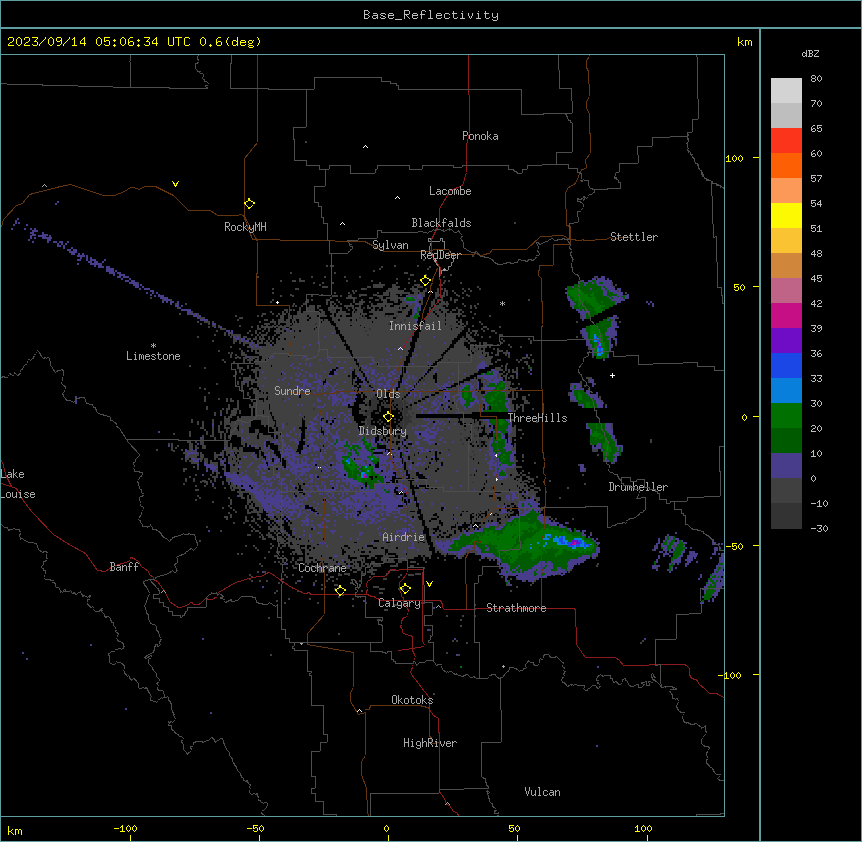Viewport: 862px width, 842px height.
Task: Click the yellow diamond marker below RedDeer
Action: 426,281
